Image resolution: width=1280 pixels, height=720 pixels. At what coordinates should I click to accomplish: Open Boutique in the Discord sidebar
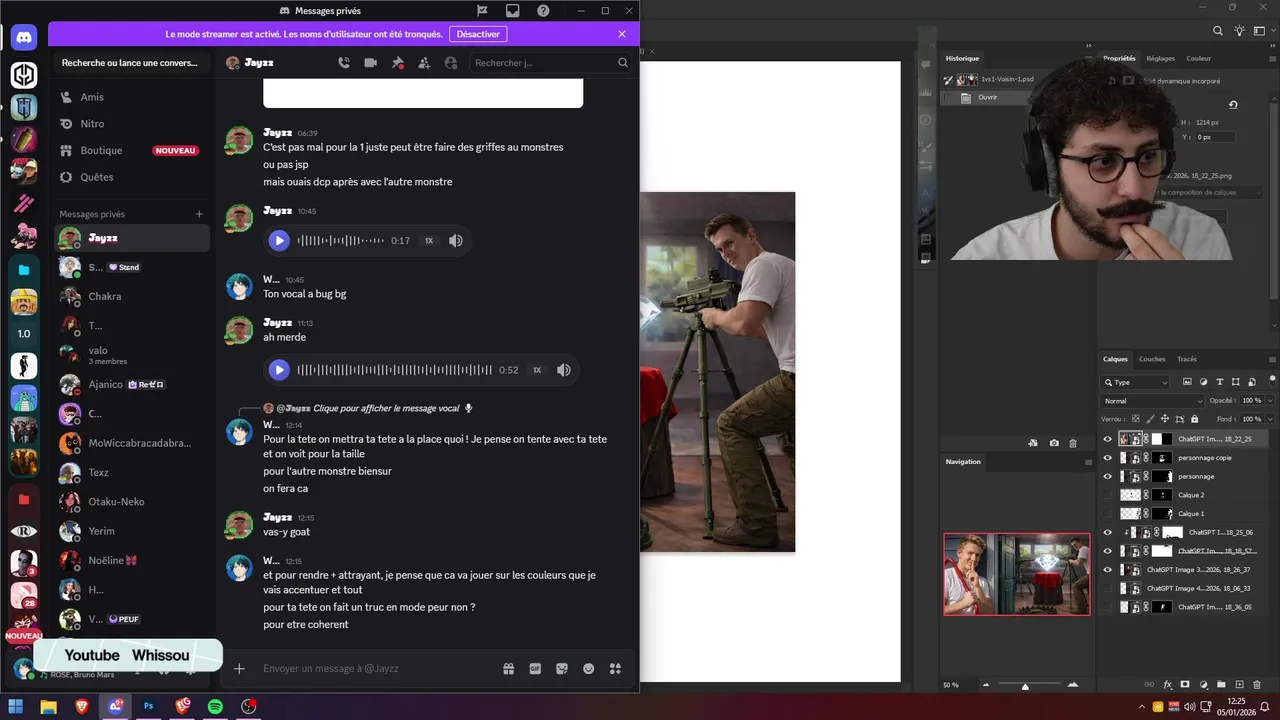point(130,150)
